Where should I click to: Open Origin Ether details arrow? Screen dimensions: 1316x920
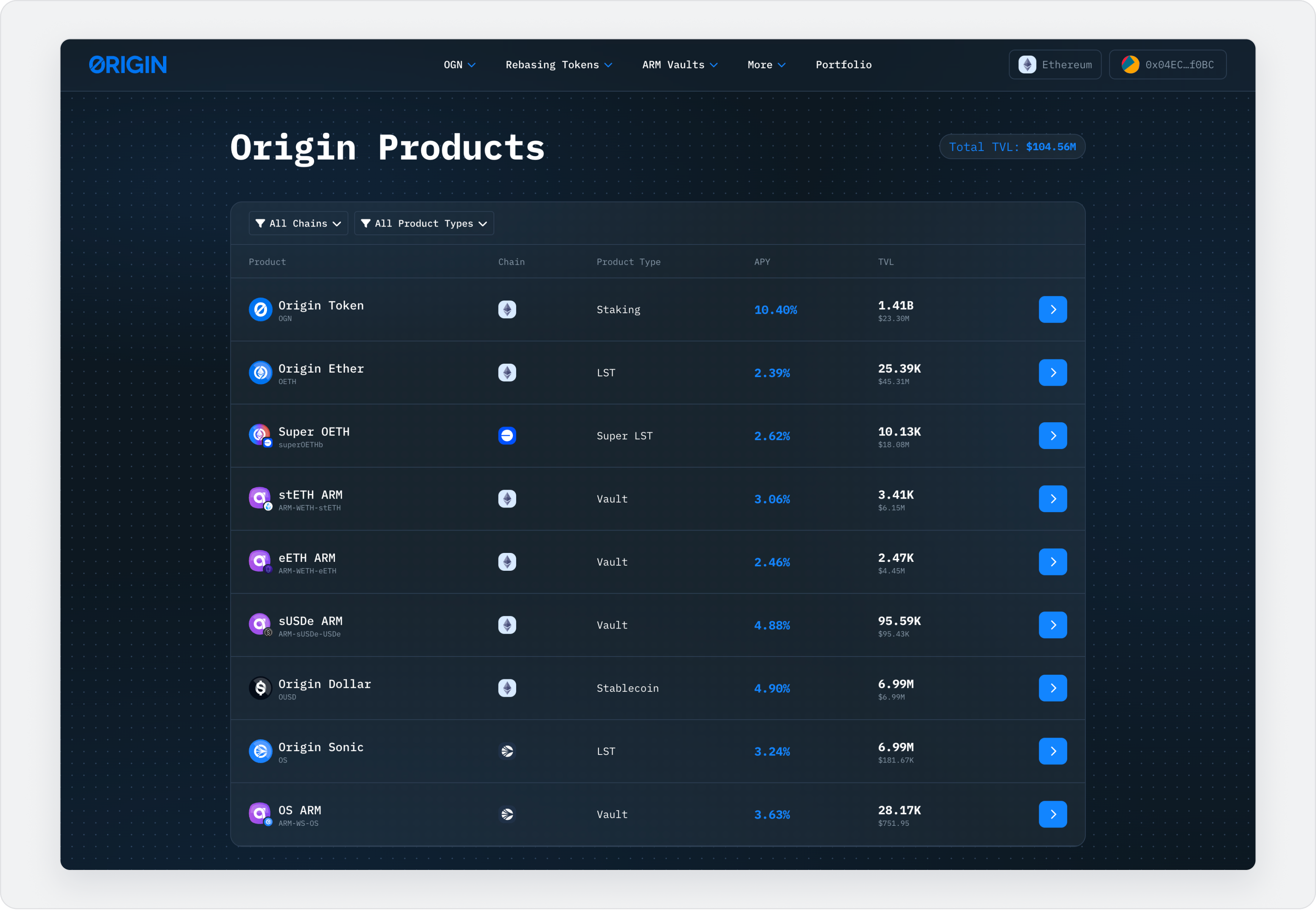(1053, 373)
